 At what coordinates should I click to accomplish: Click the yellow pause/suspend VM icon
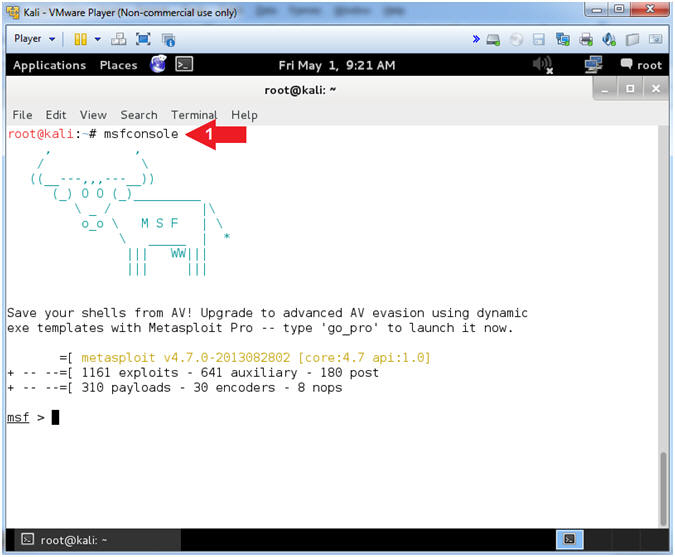pyautogui.click(x=80, y=39)
